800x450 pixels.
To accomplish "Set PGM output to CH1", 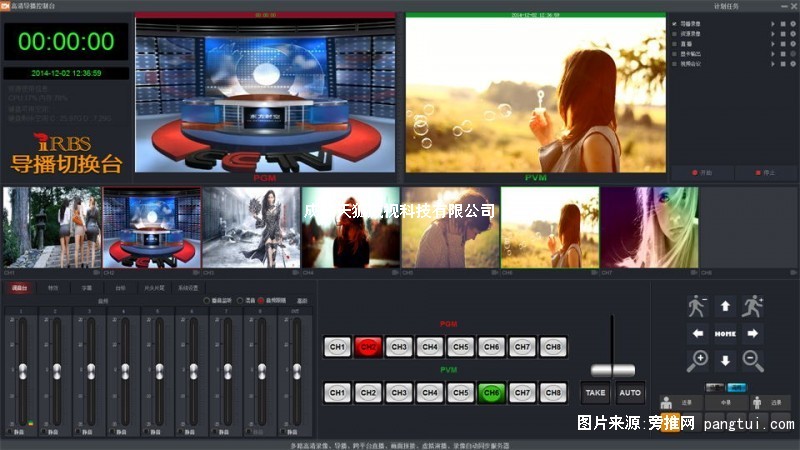I will coord(337,347).
